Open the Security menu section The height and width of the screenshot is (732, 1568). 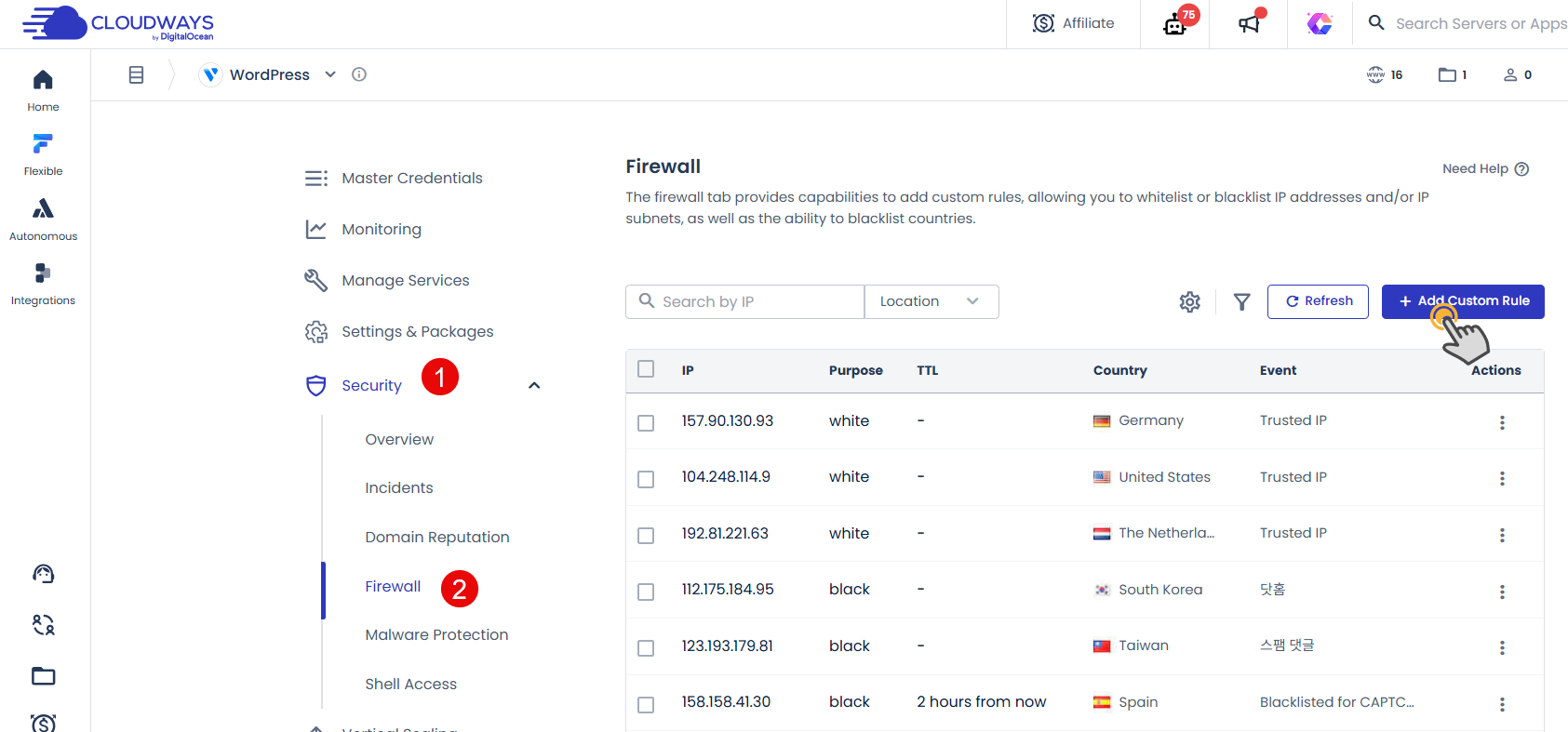coord(371,385)
